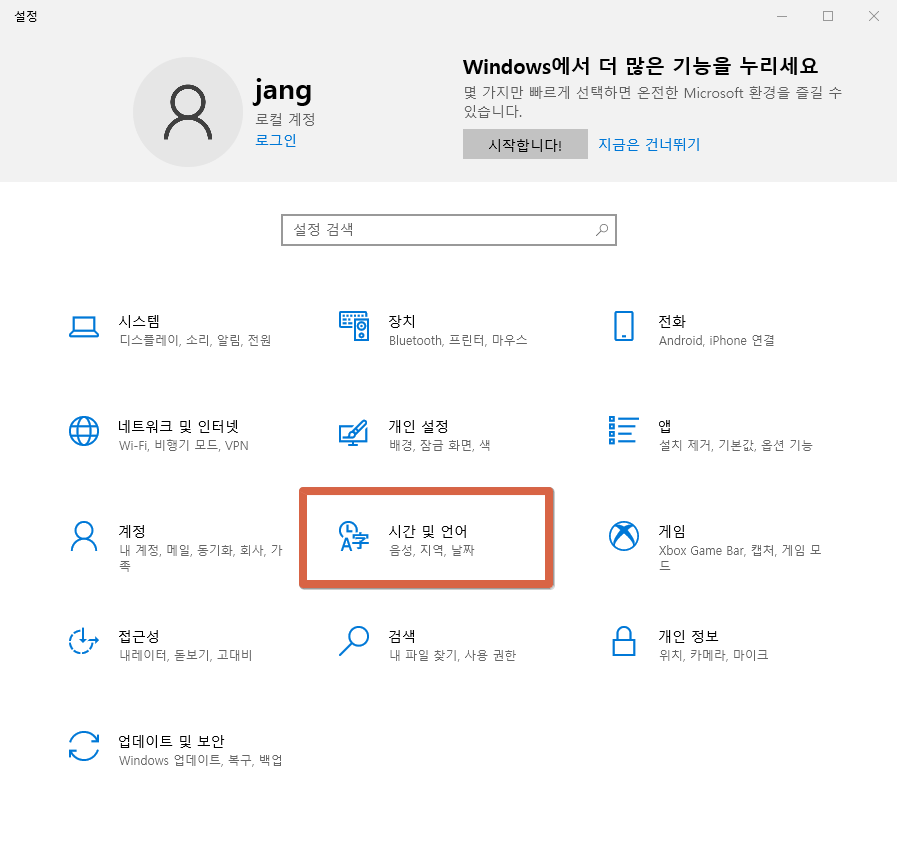Click the 로그인 link under jang
Viewport: 897px width, 842px height.
coord(276,140)
